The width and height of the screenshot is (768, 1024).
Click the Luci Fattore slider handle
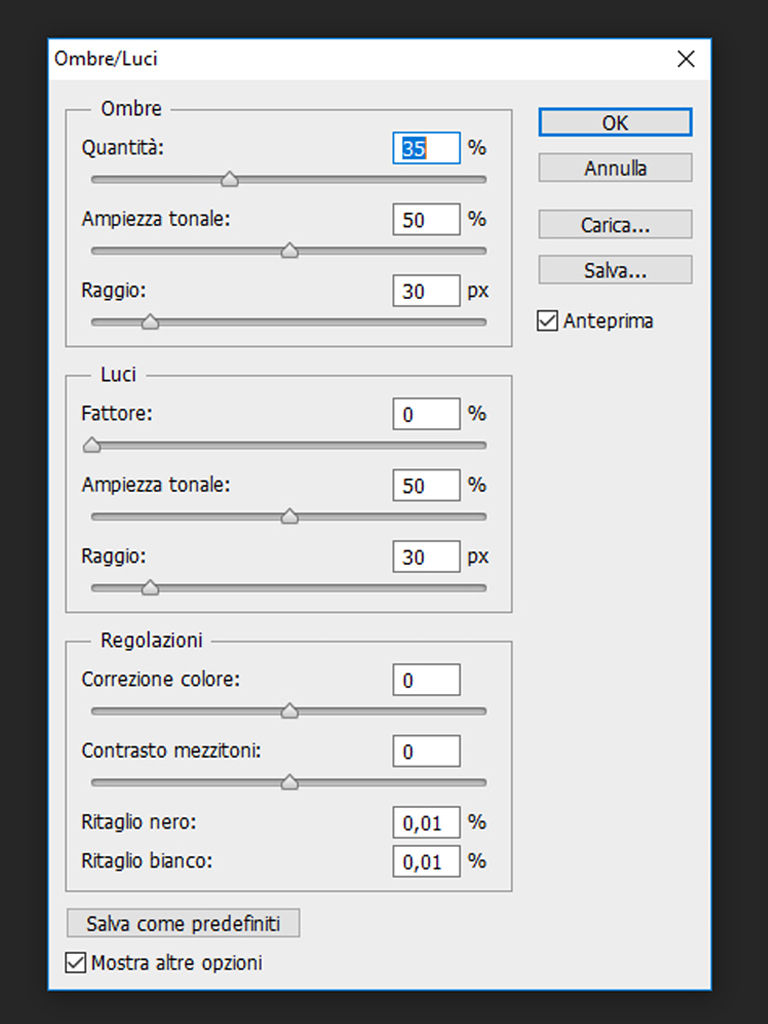pos(92,445)
